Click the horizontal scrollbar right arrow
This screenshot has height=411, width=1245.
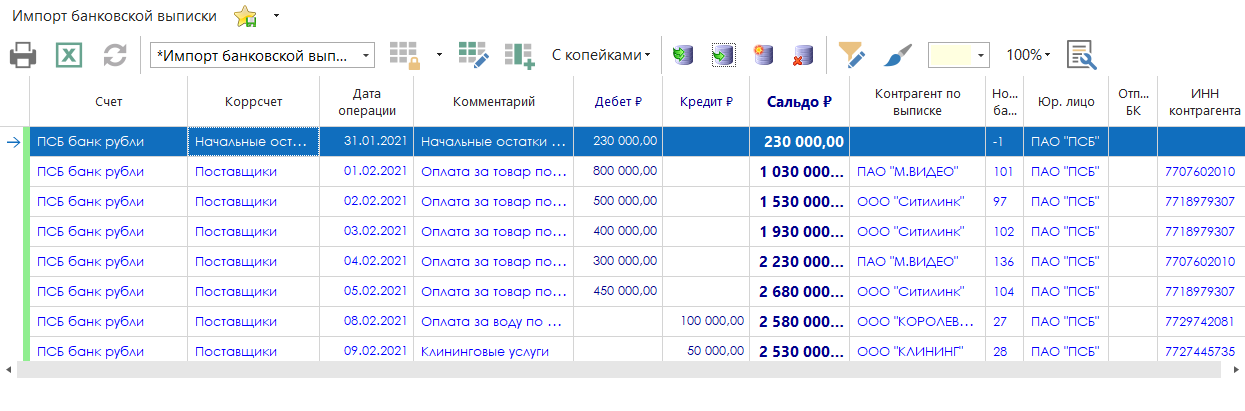1236,369
